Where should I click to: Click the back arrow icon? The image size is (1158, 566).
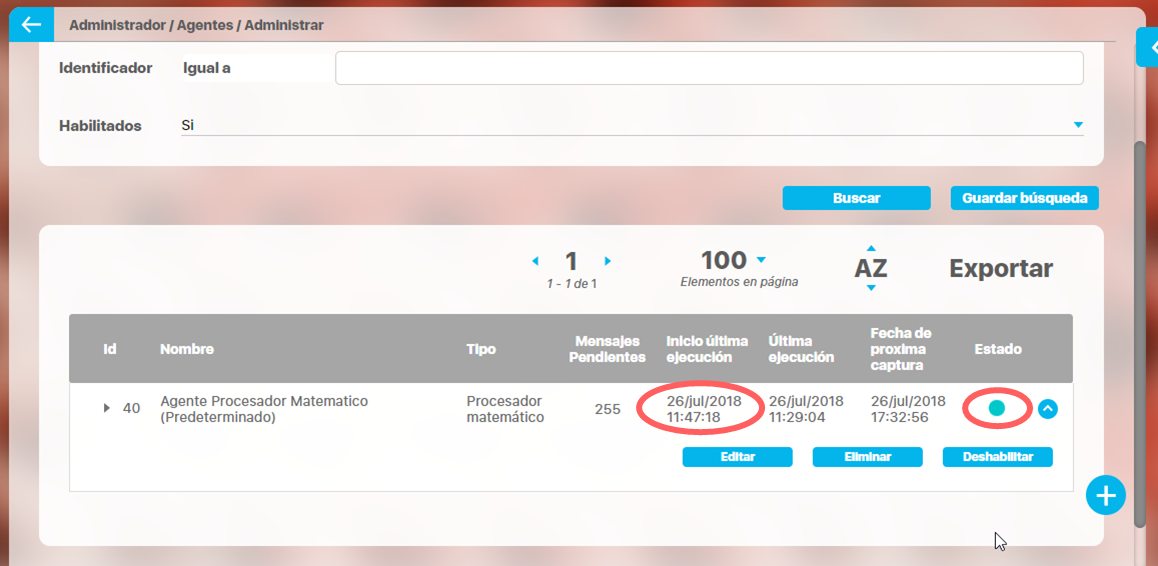31,25
